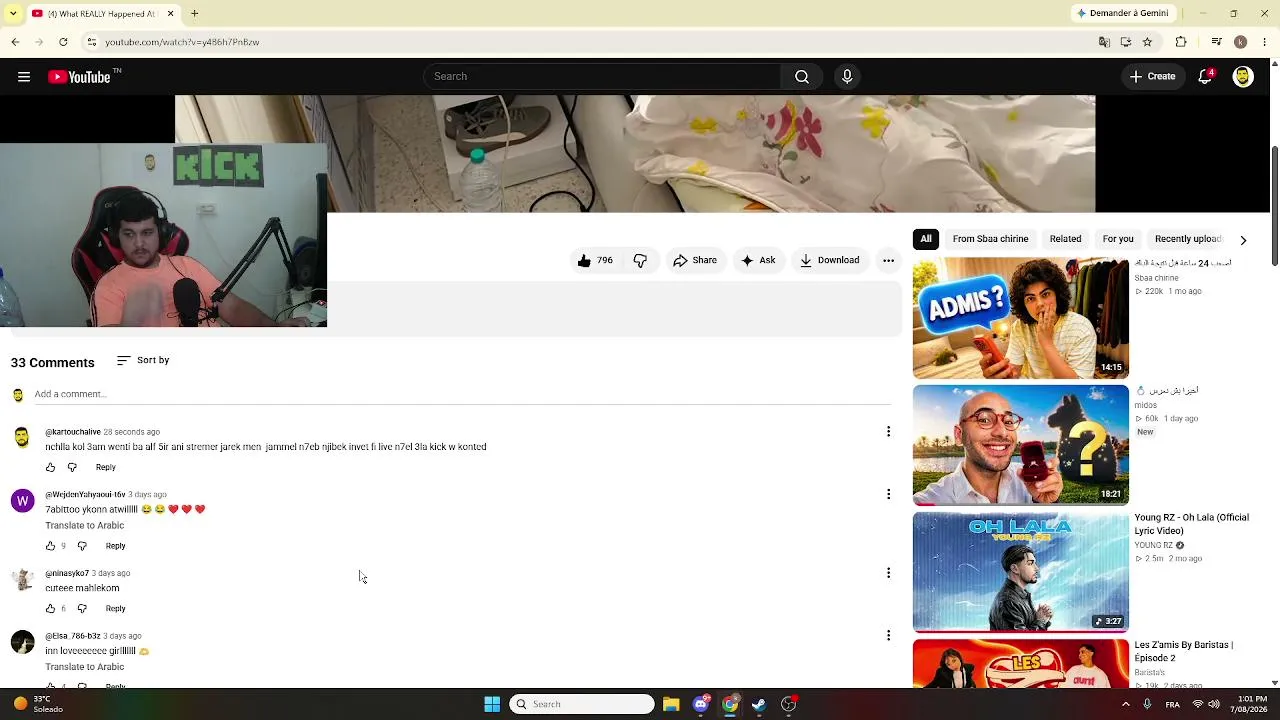Screen dimensions: 1280x720
Task: Bookmark this page with the star
Action: 1147,42
